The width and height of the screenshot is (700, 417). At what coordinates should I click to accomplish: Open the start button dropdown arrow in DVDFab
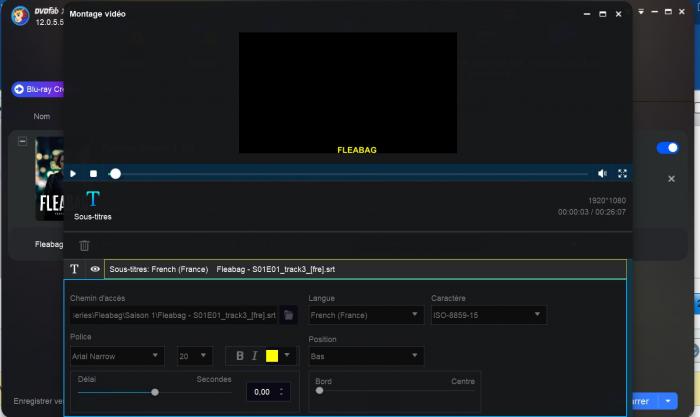(x=668, y=401)
